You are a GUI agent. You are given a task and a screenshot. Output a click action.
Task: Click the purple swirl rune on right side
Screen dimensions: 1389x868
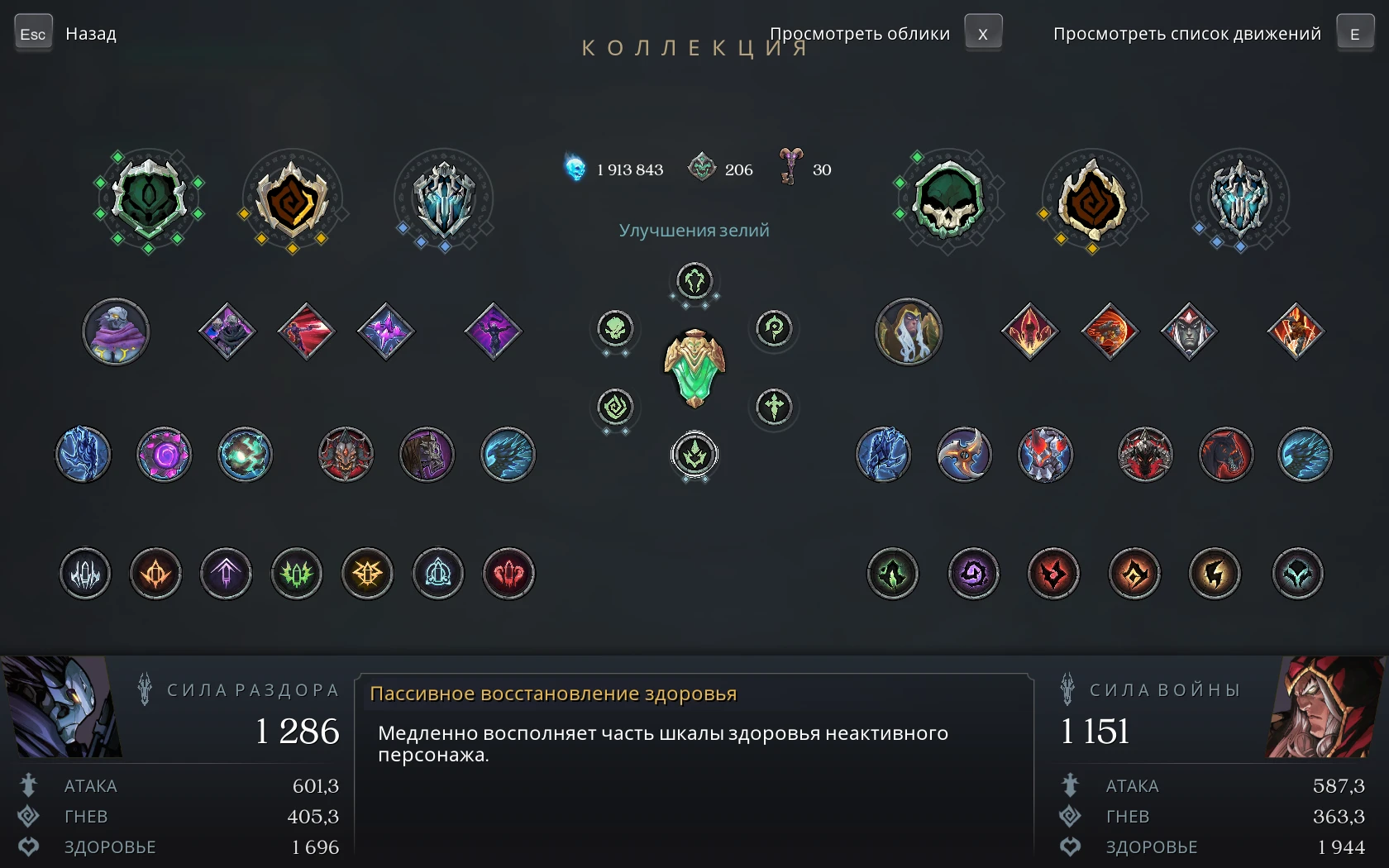click(x=973, y=573)
